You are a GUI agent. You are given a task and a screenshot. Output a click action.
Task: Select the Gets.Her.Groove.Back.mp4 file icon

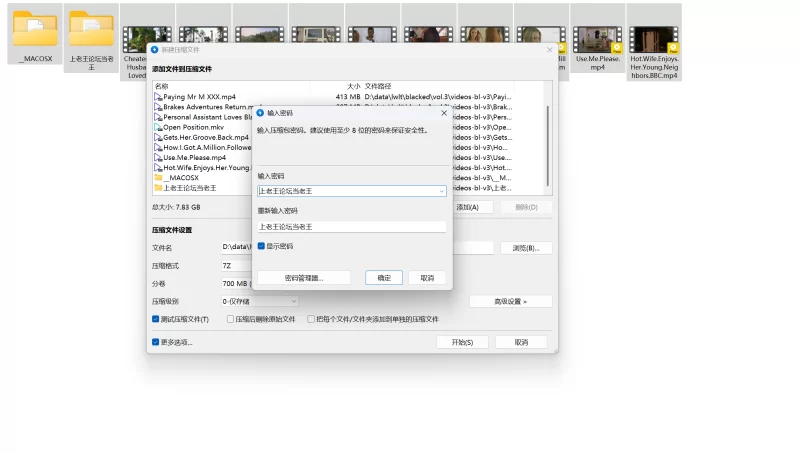[x=158, y=137]
